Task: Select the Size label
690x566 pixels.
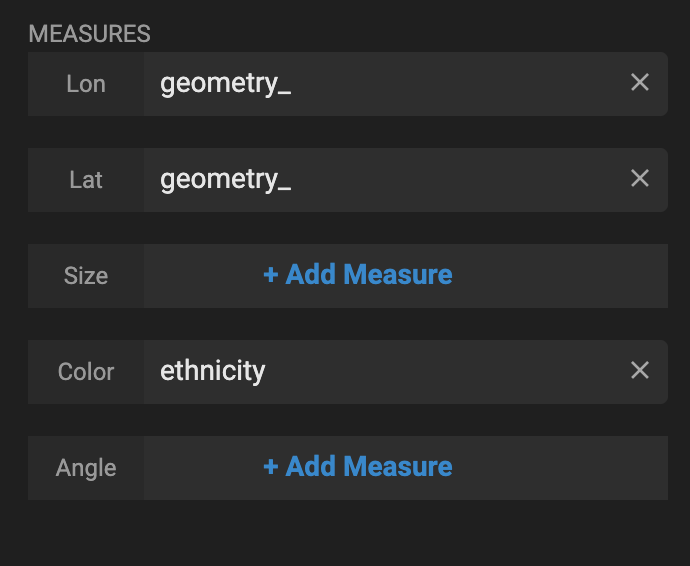Action: pos(86,276)
